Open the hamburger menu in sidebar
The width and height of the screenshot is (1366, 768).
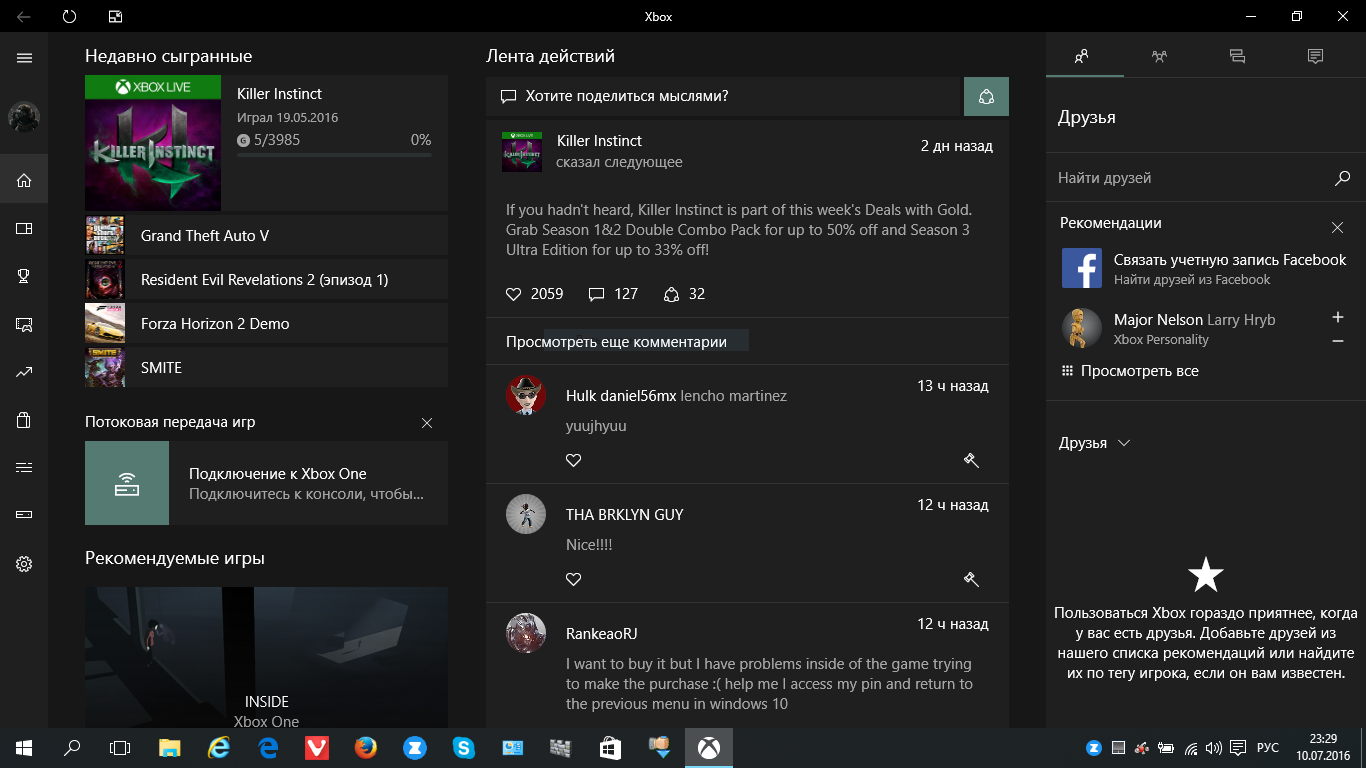pos(24,58)
